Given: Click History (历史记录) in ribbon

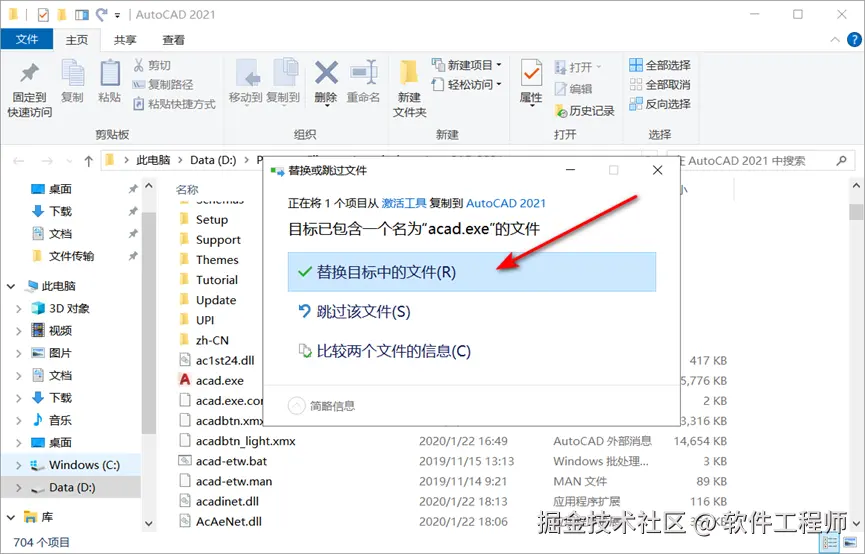Looking at the screenshot, I should tap(584, 111).
